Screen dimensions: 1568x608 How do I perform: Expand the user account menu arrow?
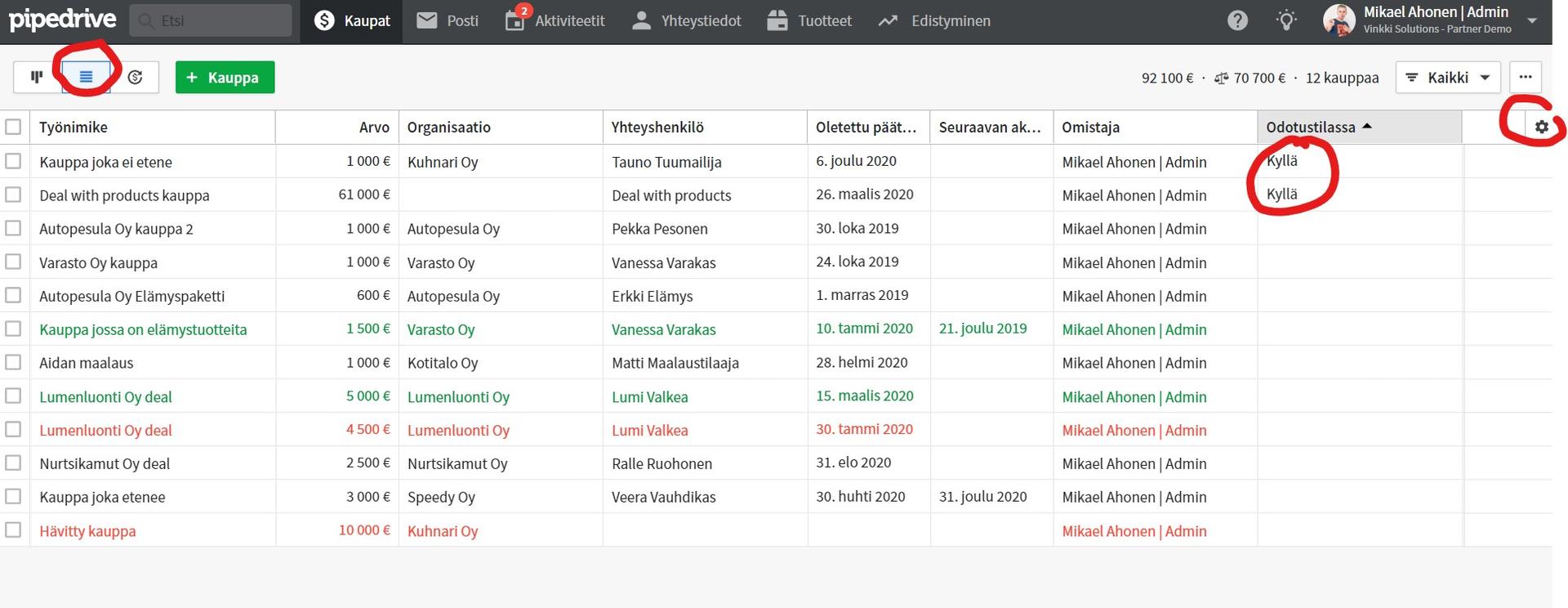pos(1533,20)
